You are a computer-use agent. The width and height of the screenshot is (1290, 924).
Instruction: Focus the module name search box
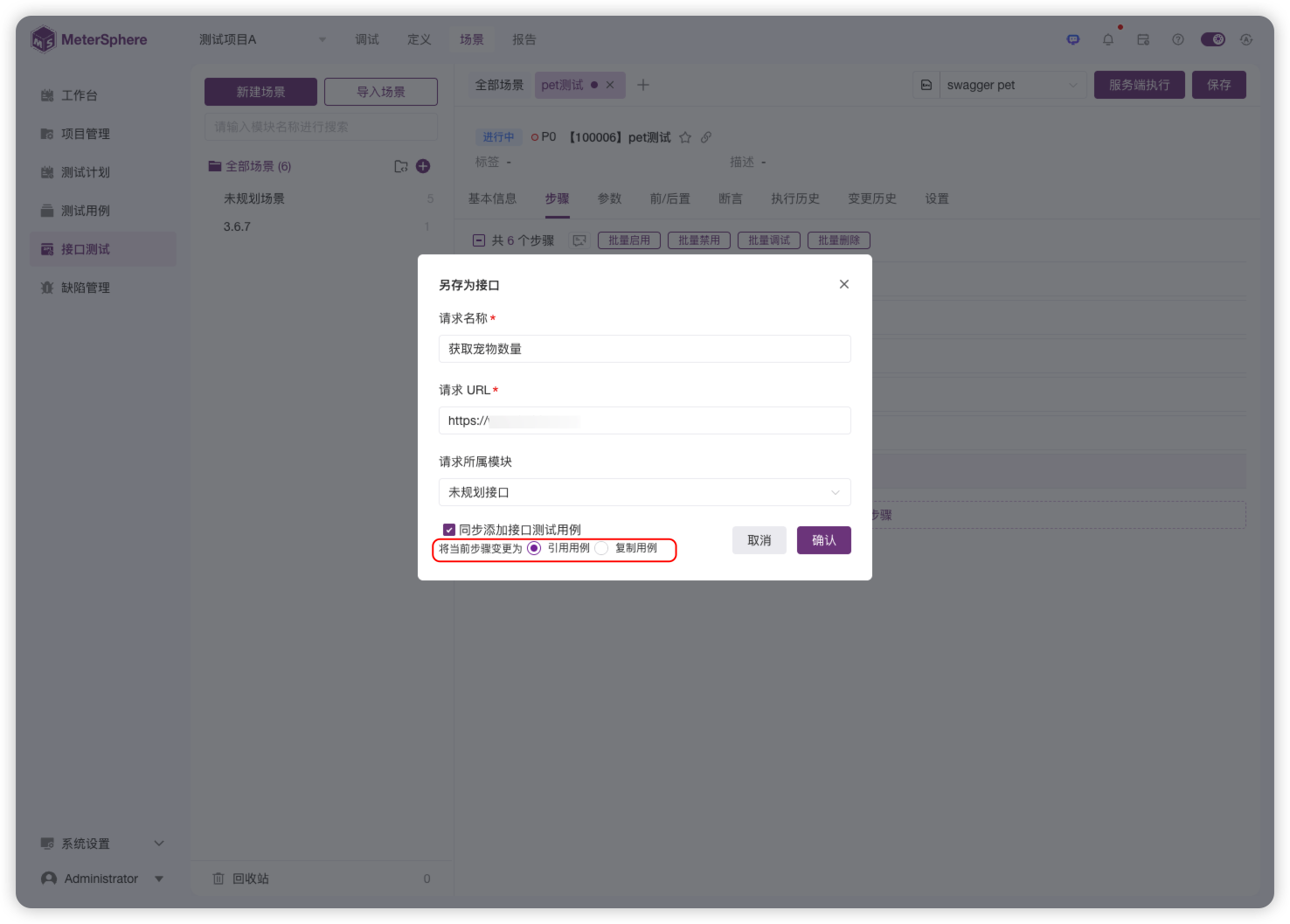pos(321,127)
